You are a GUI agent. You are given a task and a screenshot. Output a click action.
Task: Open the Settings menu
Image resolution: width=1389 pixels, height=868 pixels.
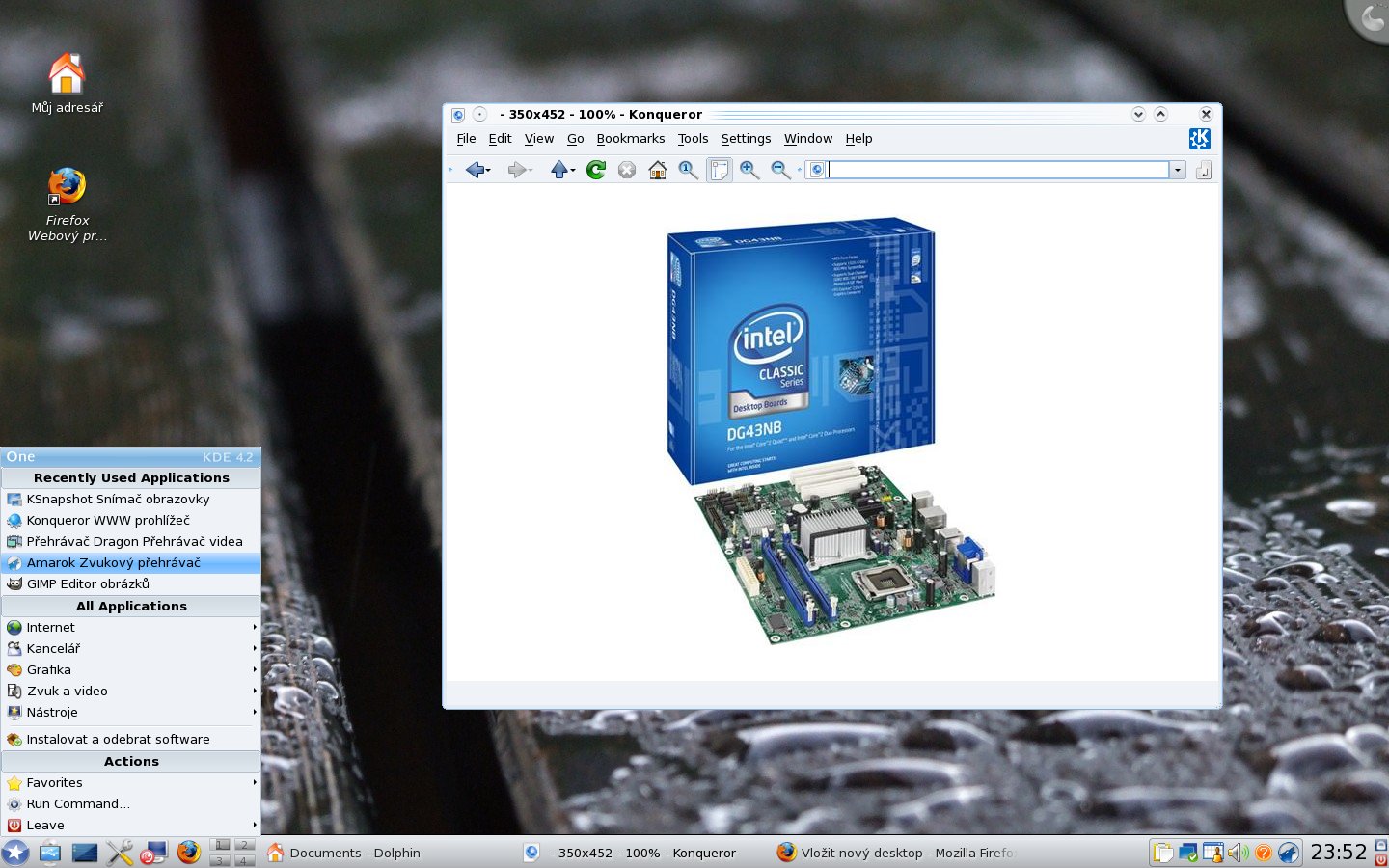pos(746,139)
